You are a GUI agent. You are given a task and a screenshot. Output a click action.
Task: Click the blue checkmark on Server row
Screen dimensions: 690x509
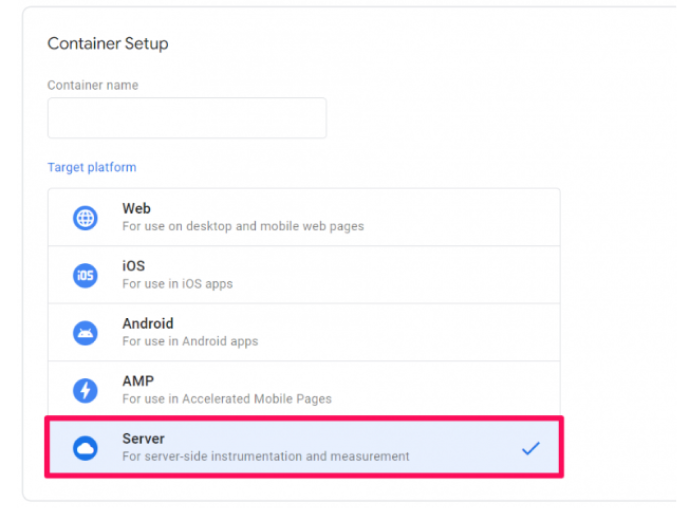[531, 448]
